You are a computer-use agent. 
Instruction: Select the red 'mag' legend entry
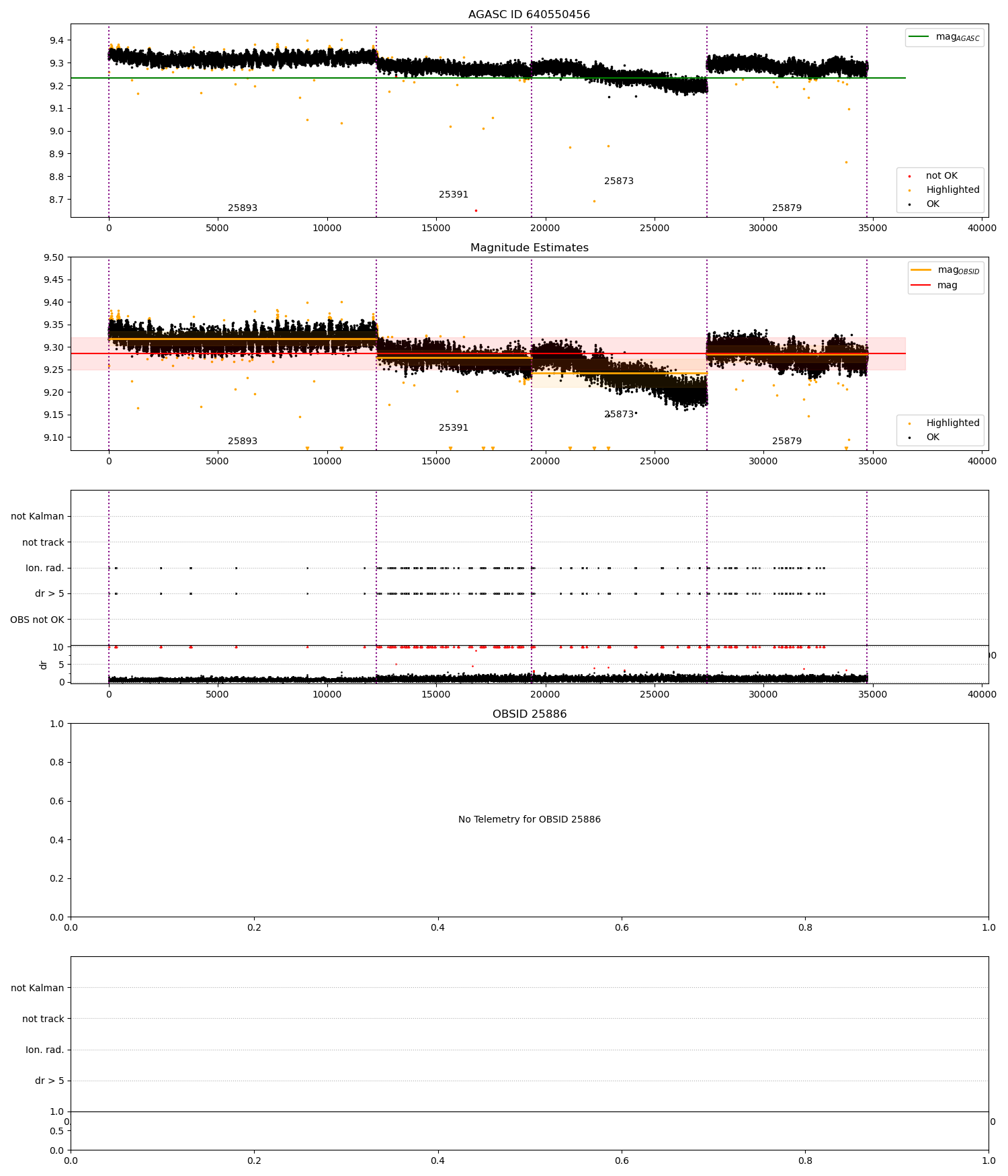pyautogui.click(x=934, y=286)
